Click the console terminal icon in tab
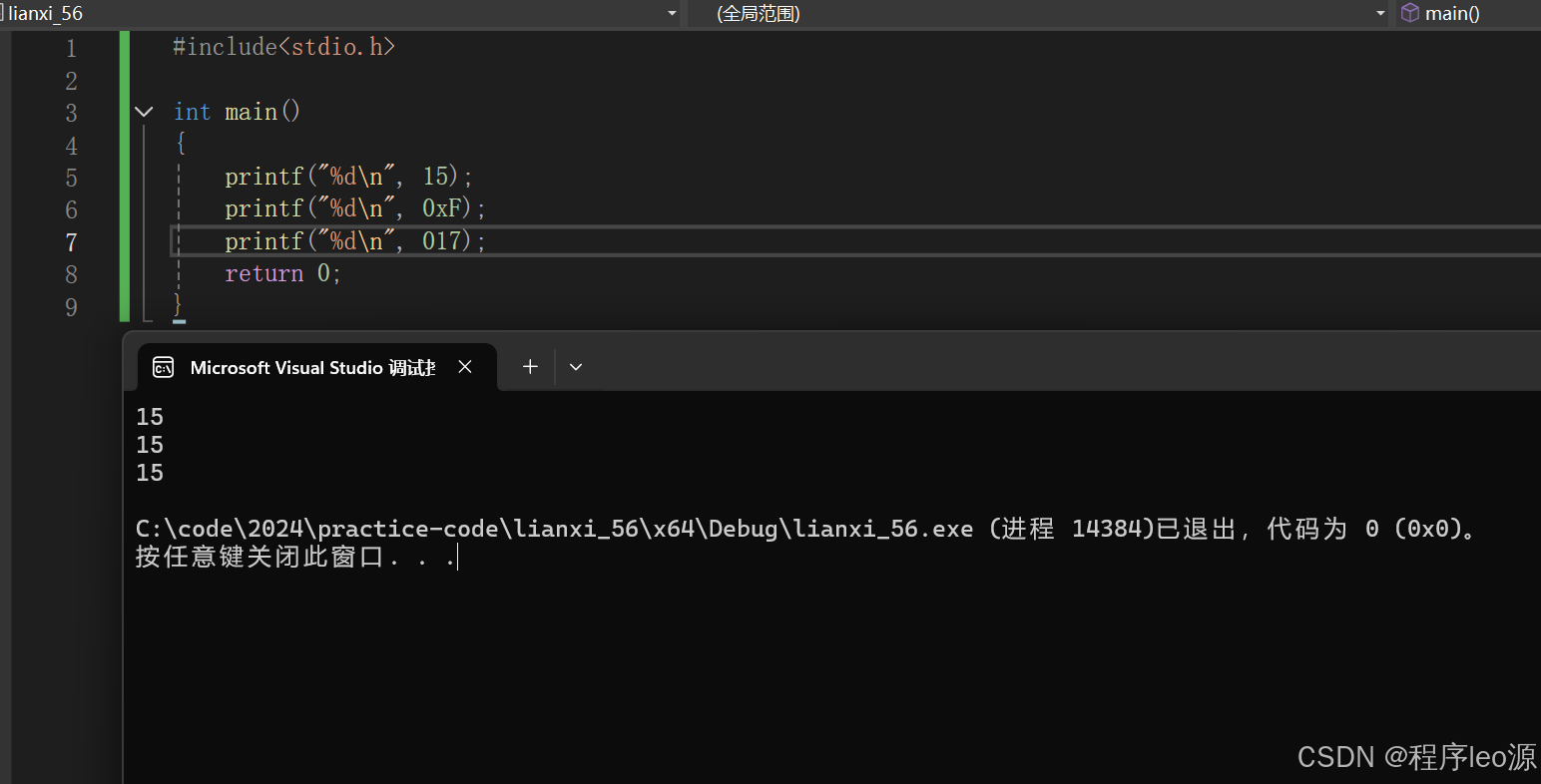Image resolution: width=1541 pixels, height=784 pixels. pyautogui.click(x=163, y=368)
